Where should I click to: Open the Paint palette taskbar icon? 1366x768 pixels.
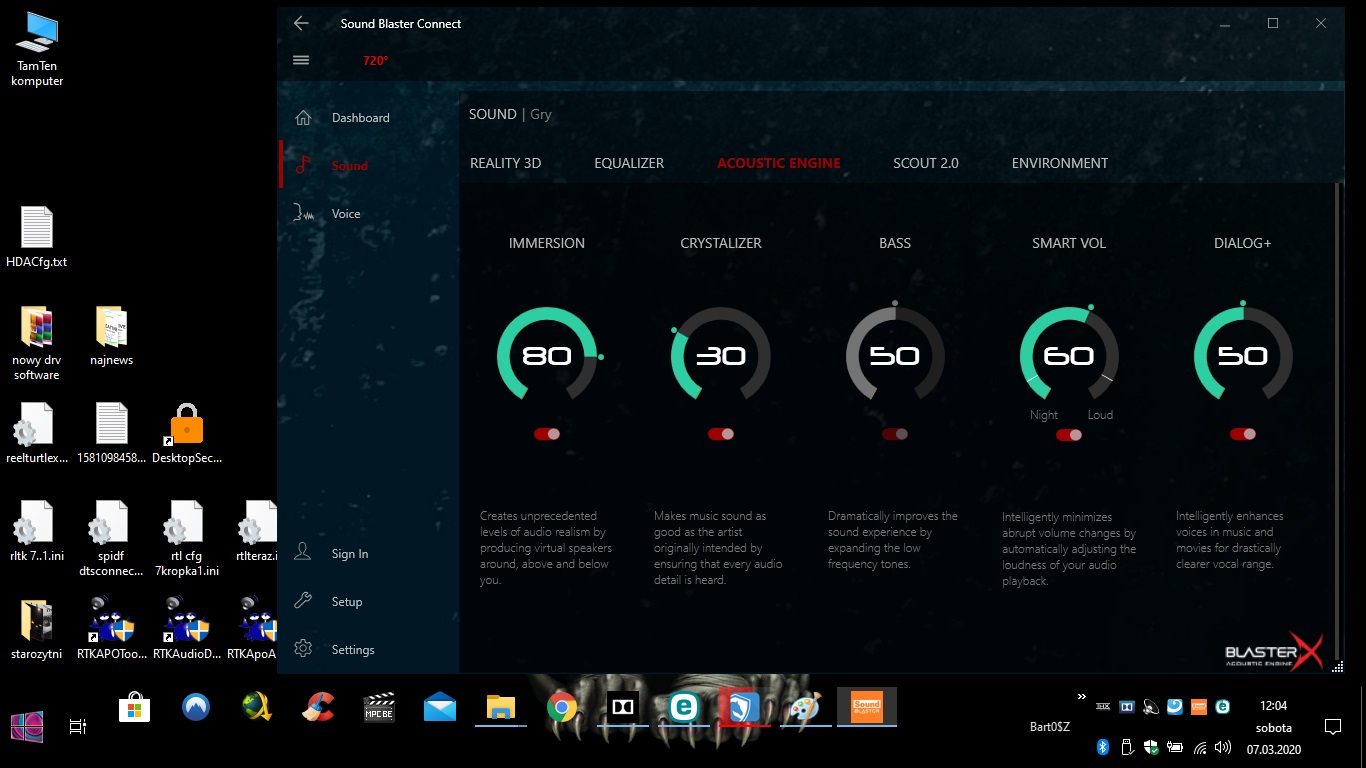(806, 707)
